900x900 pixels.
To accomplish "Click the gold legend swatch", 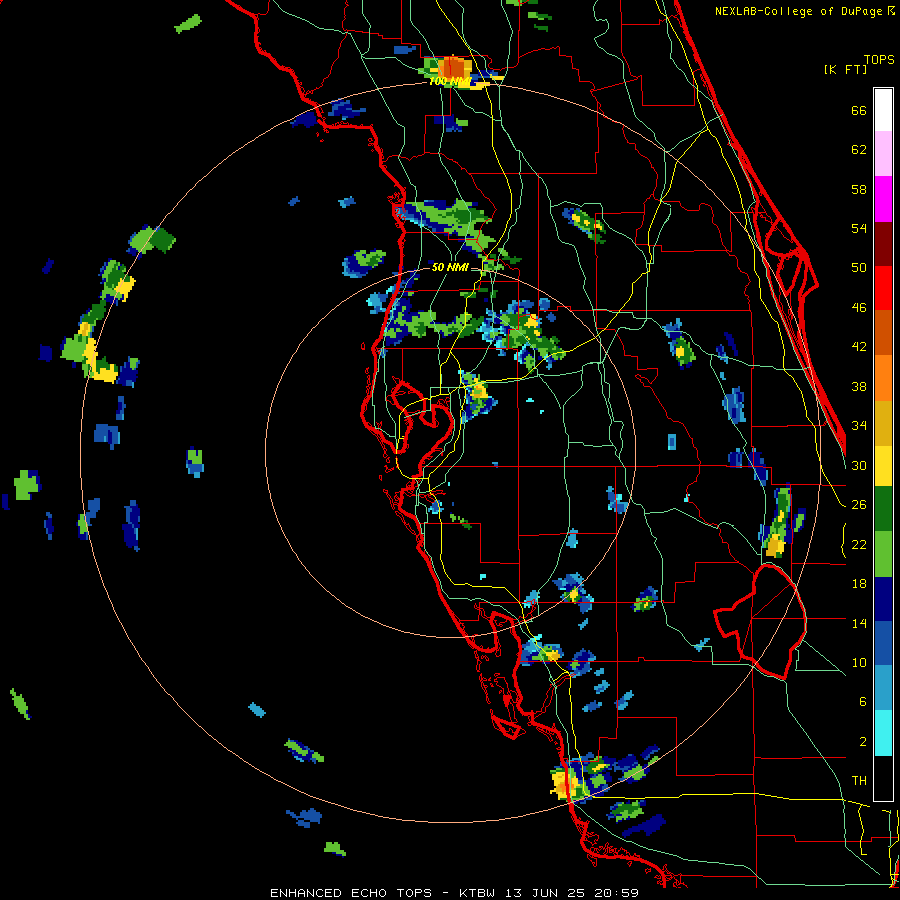I will (883, 422).
